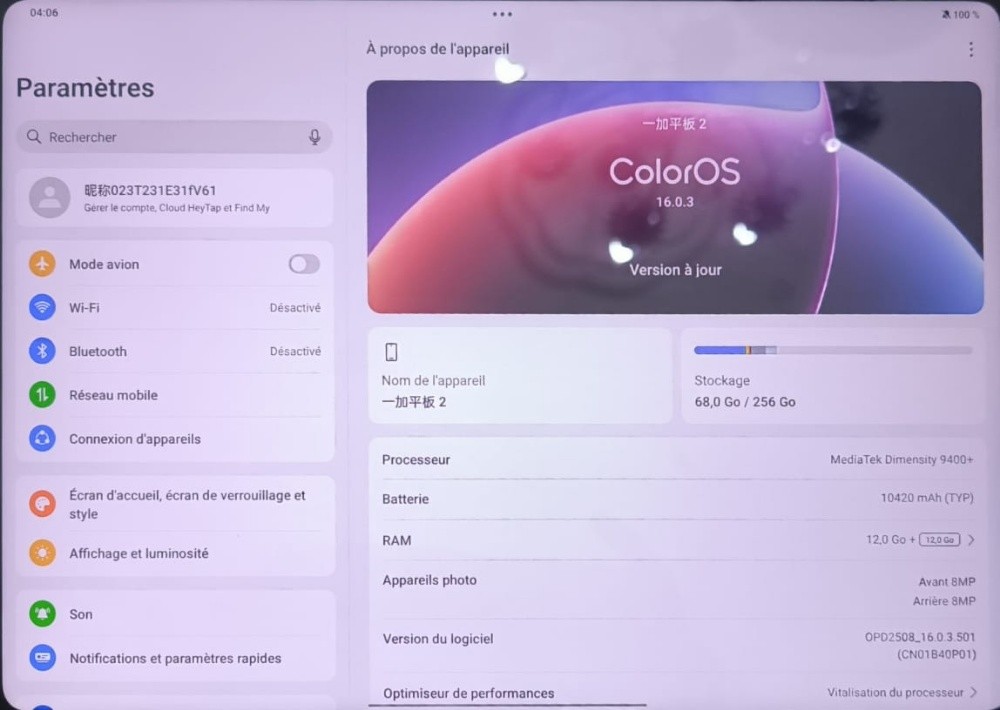Viewport: 1000px width, 710px height.
Task: Open Wi-Fi settings row
Action: coord(175,307)
